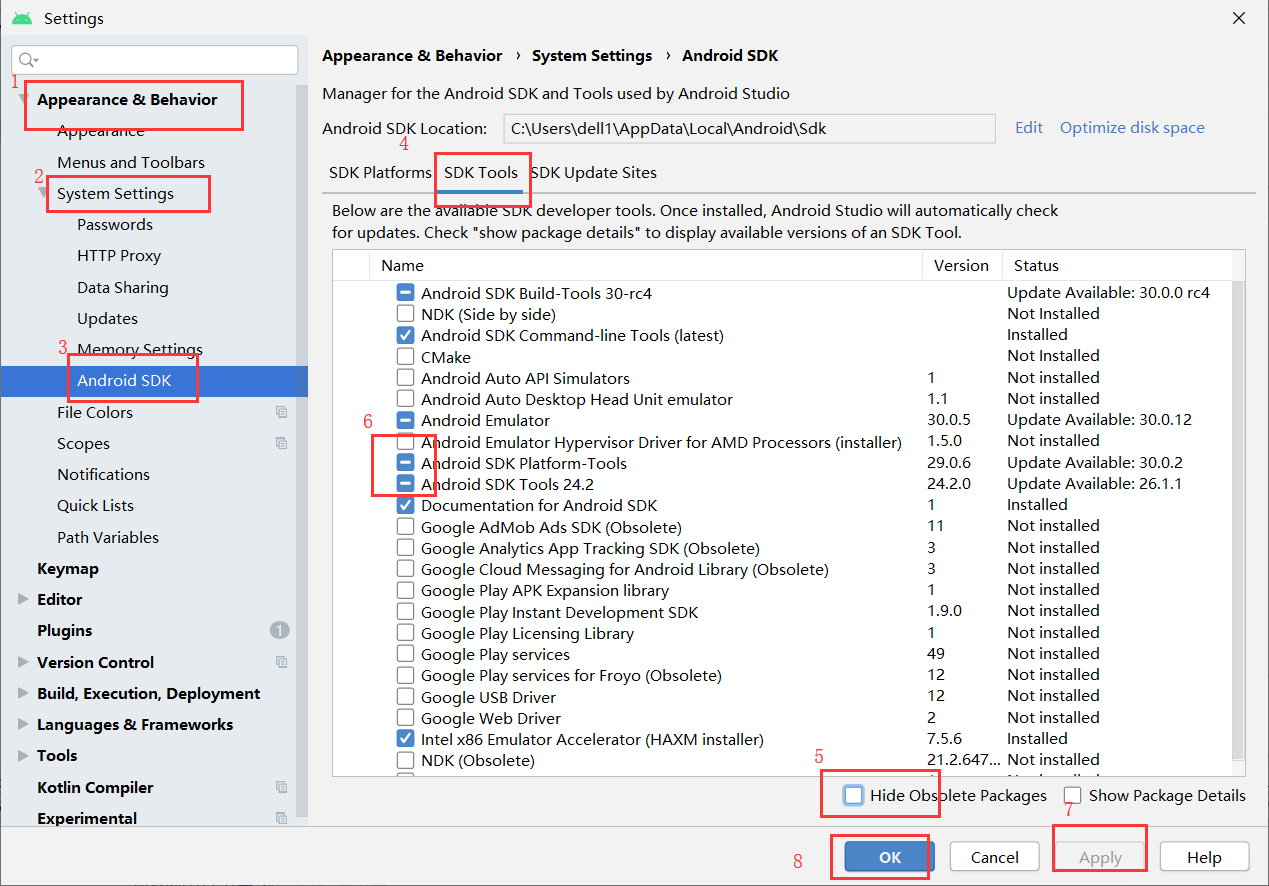Click the OK button
This screenshot has width=1269, height=886.
890,857
